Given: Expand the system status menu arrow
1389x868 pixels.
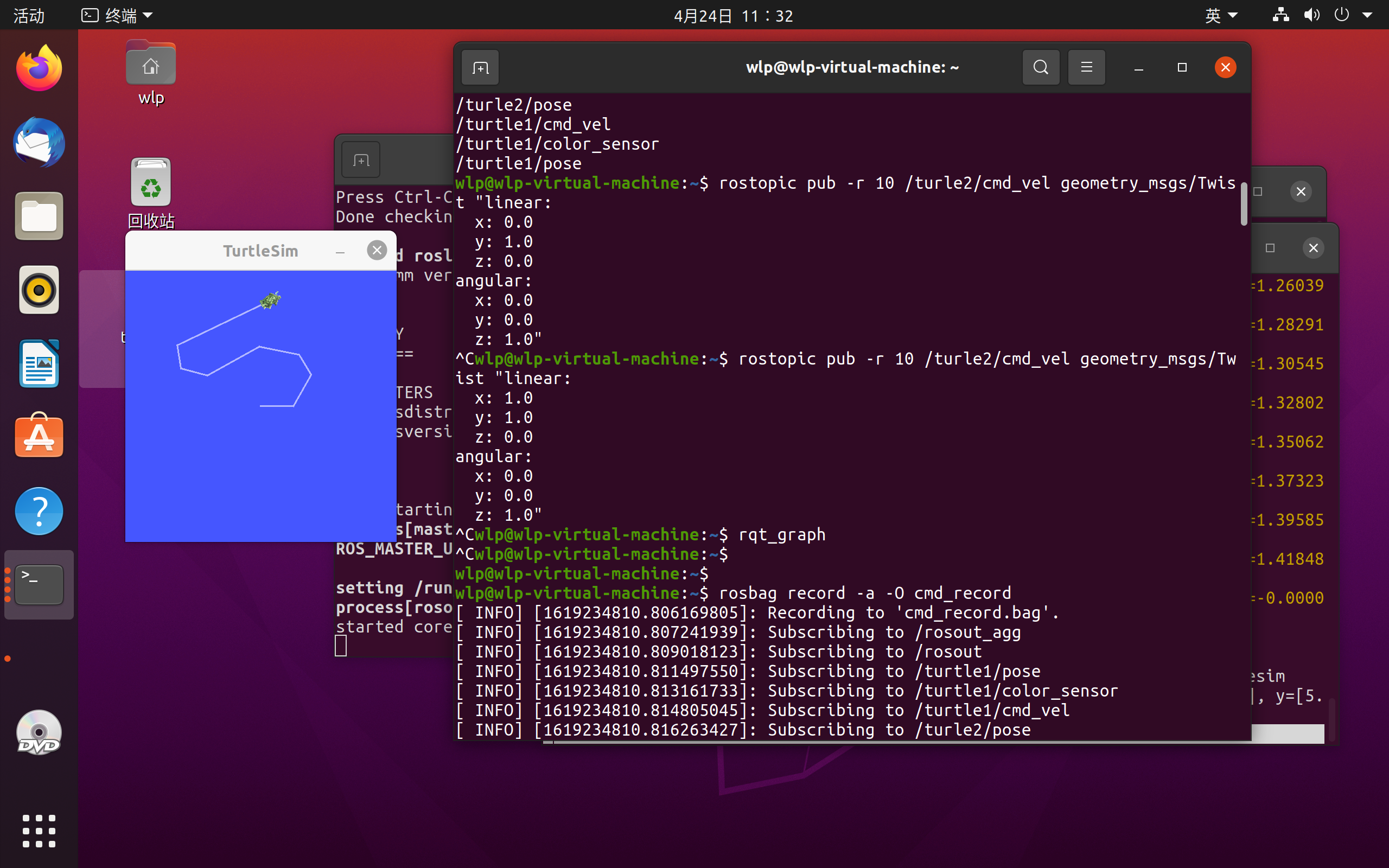Looking at the screenshot, I should [x=1367, y=16].
